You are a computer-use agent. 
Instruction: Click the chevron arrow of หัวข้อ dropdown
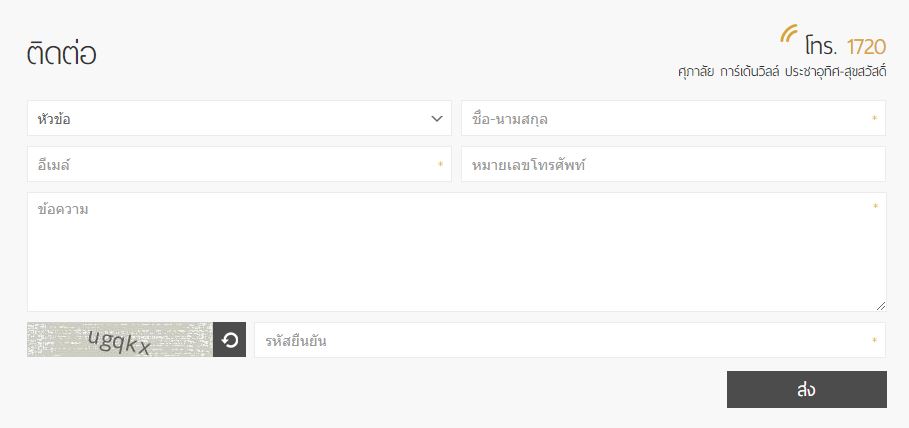point(436,119)
